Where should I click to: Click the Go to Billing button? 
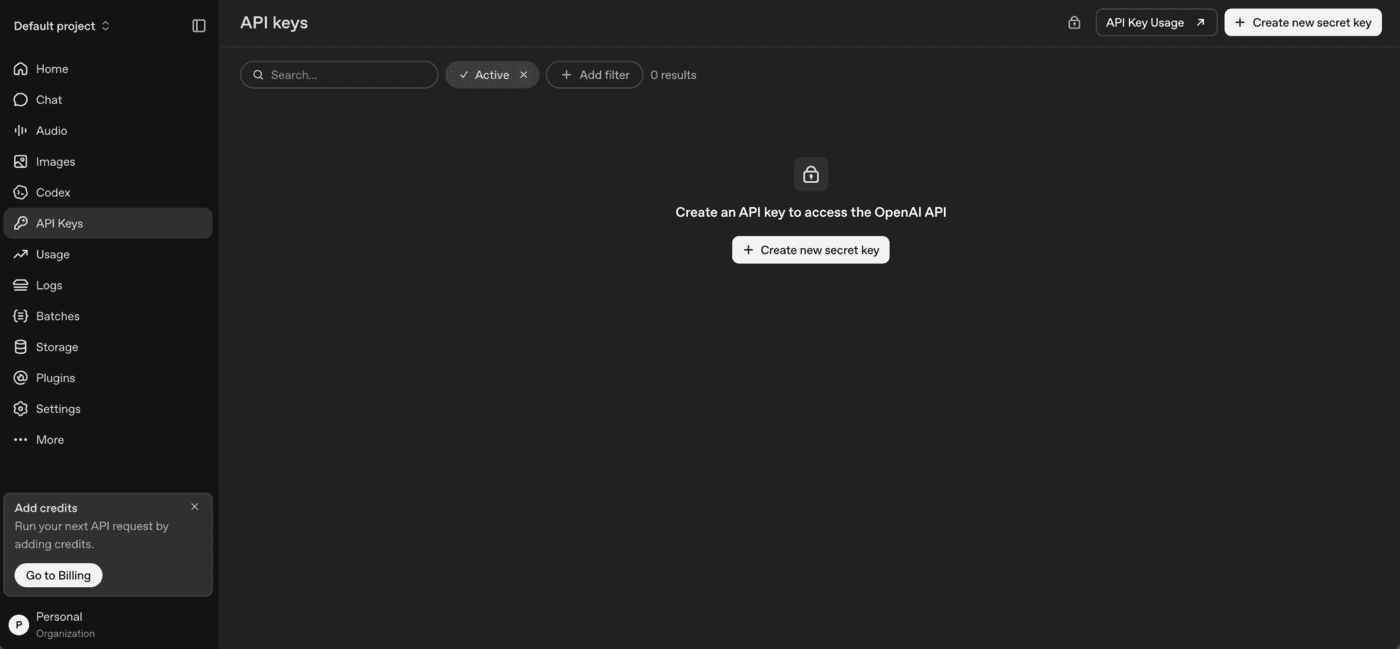pyautogui.click(x=58, y=576)
